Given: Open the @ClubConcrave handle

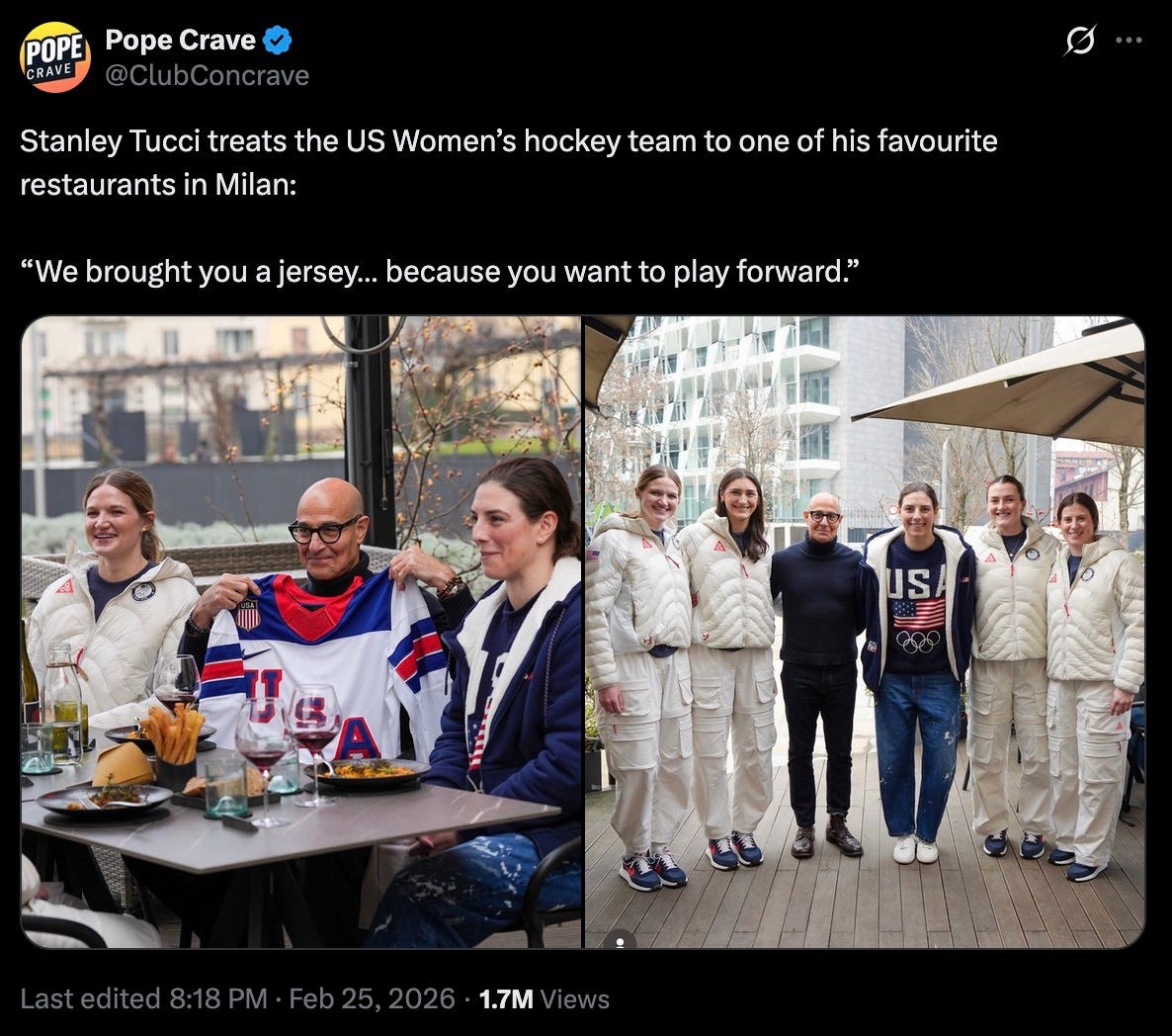Looking at the screenshot, I should click(207, 72).
